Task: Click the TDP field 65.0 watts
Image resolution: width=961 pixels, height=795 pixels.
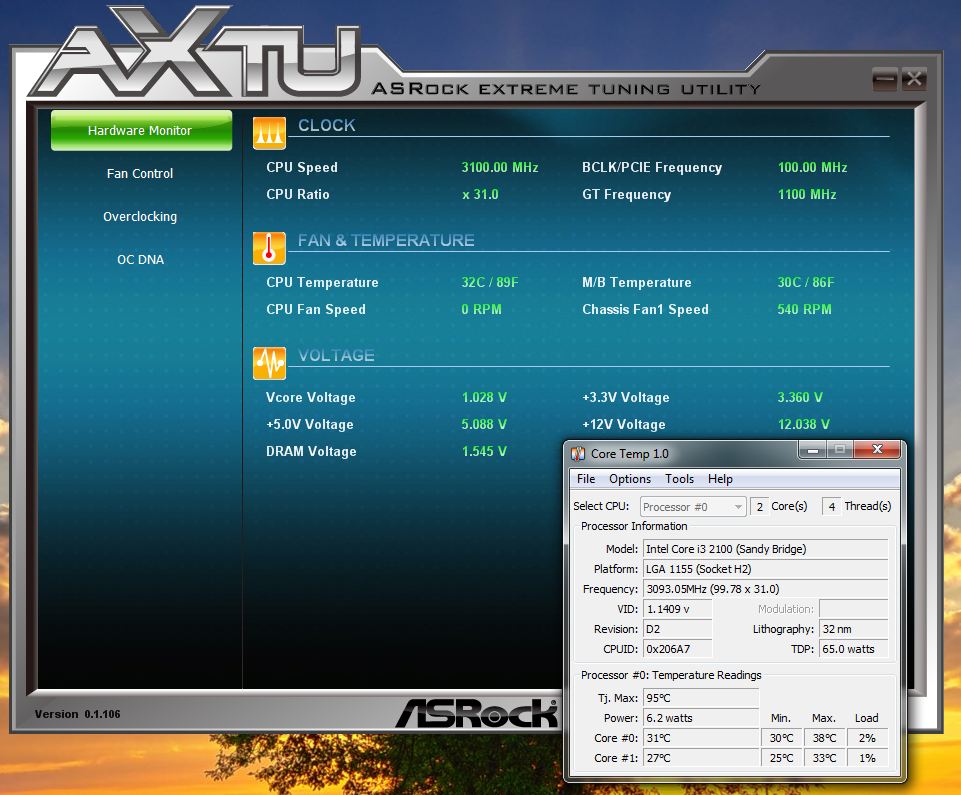Action: (854, 649)
